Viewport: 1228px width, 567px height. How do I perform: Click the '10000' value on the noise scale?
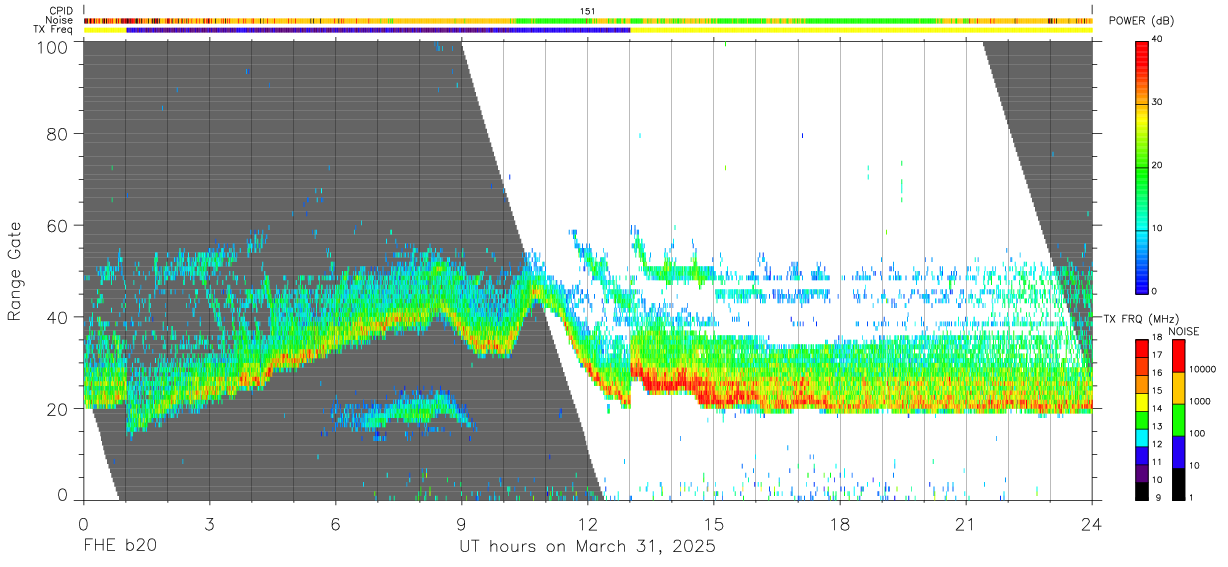pyautogui.click(x=1204, y=368)
